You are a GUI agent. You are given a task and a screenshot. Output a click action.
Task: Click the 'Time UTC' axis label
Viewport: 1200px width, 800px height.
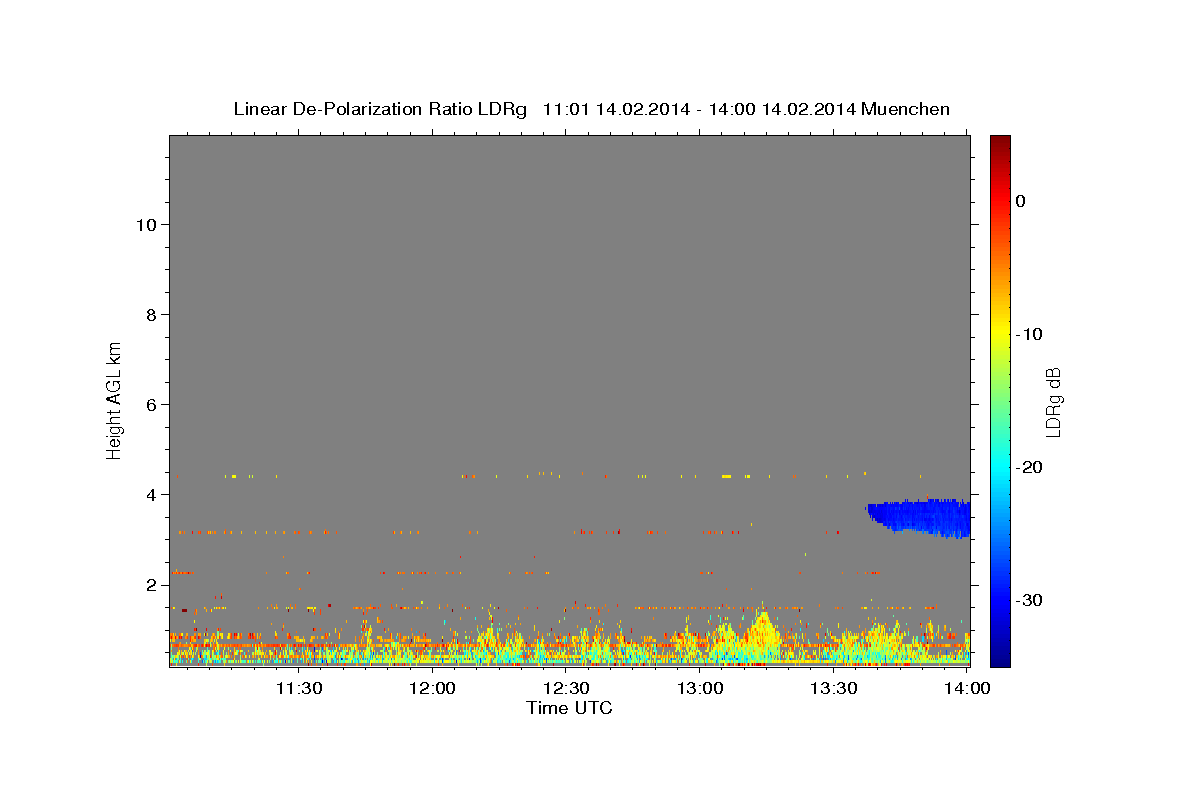pos(569,708)
